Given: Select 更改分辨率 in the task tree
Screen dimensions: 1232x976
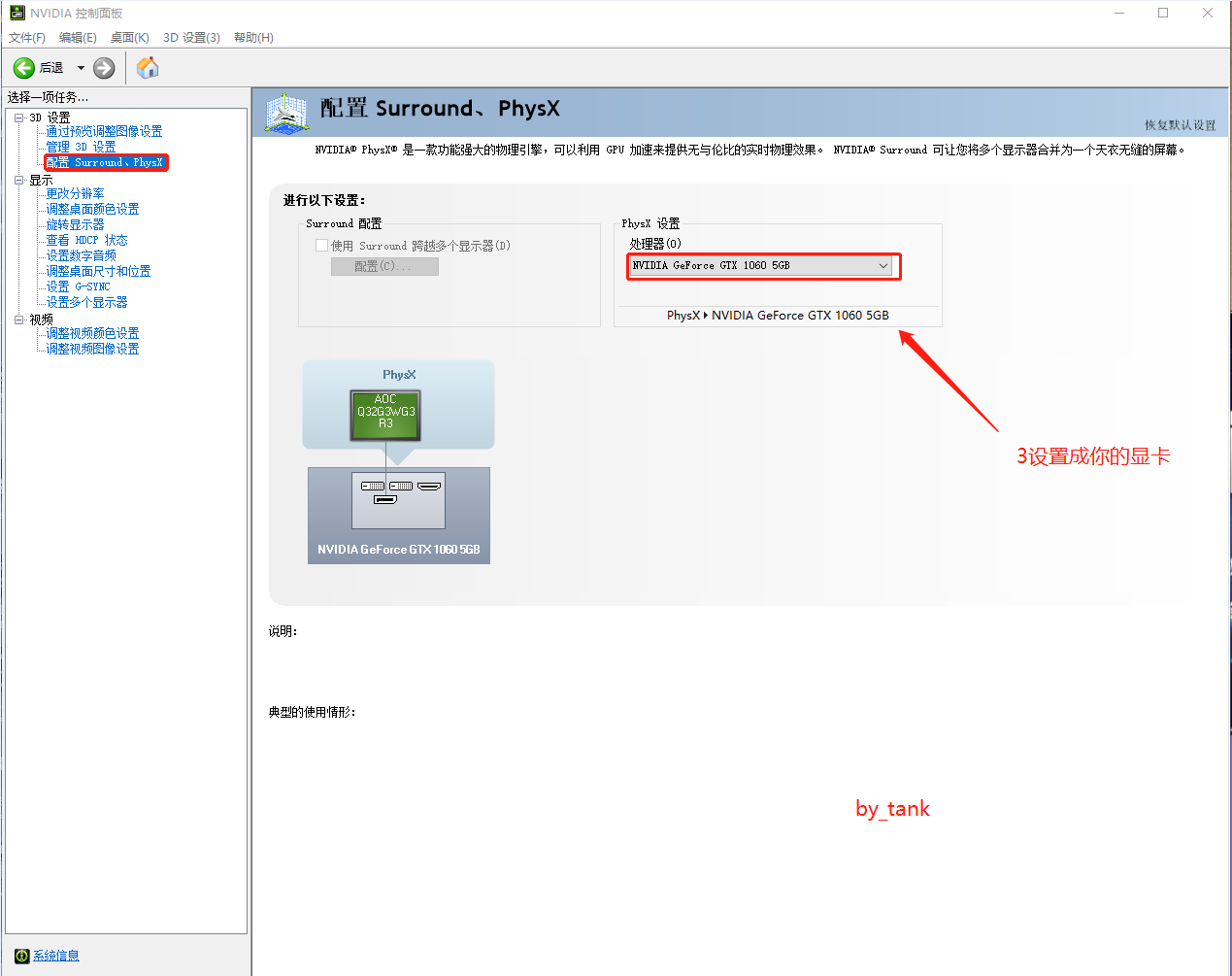Looking at the screenshot, I should [x=75, y=193].
